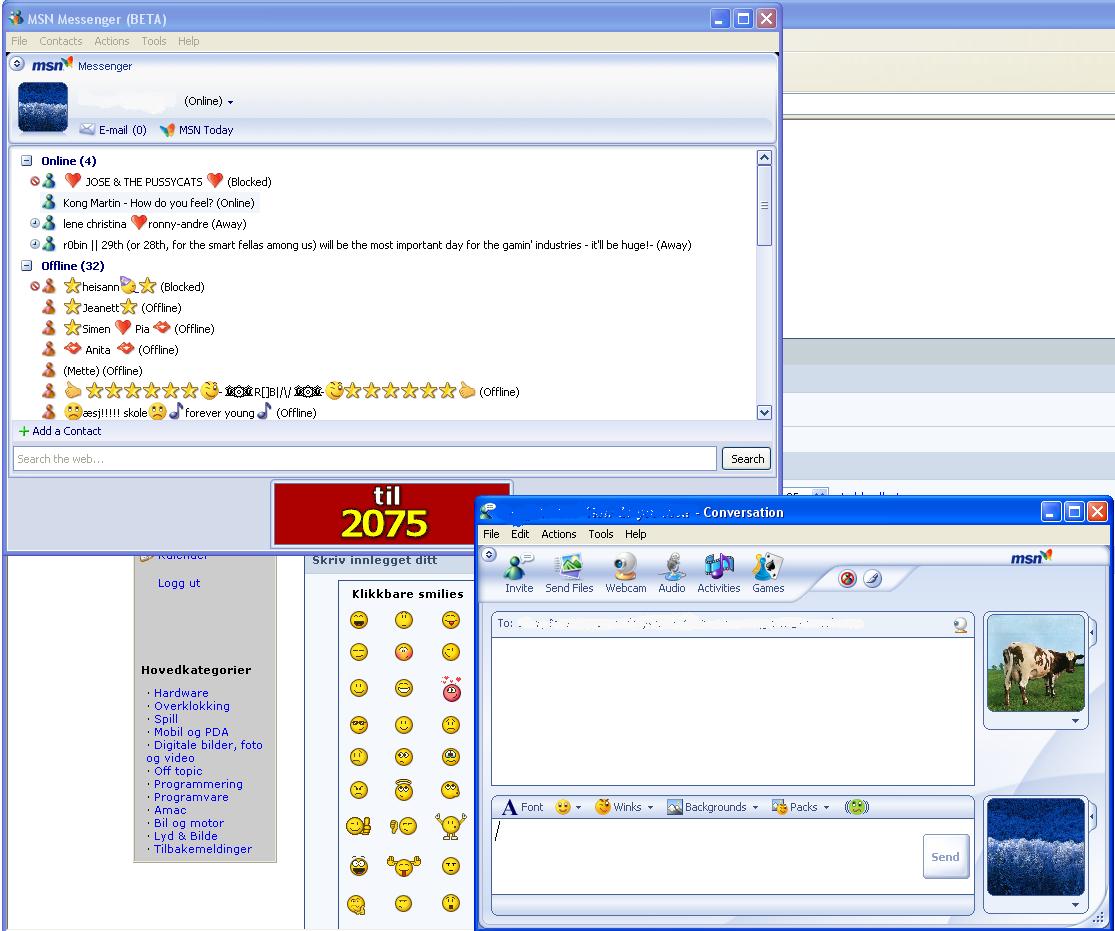The height and width of the screenshot is (931, 1115).
Task: Click the red heart-eyes smiley on forum
Action: tap(451, 688)
